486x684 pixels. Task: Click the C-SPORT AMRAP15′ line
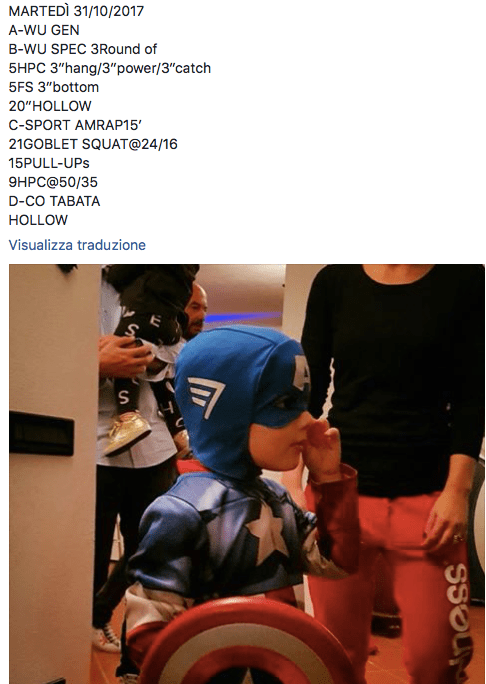point(75,125)
